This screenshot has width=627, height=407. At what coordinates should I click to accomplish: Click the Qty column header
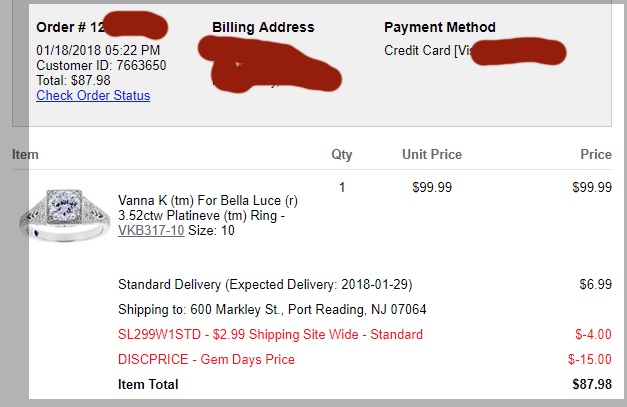[342, 155]
